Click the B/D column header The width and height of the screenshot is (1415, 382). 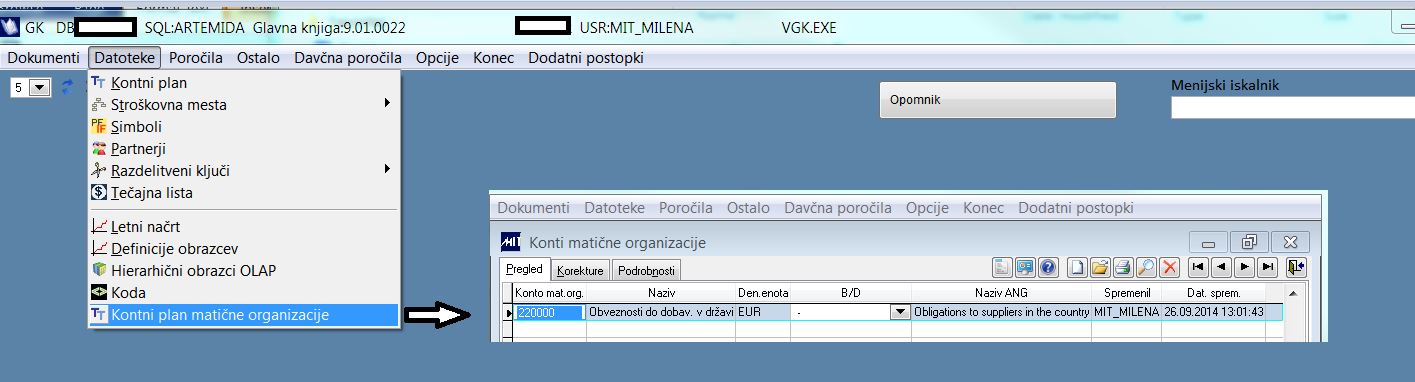[x=850, y=293]
